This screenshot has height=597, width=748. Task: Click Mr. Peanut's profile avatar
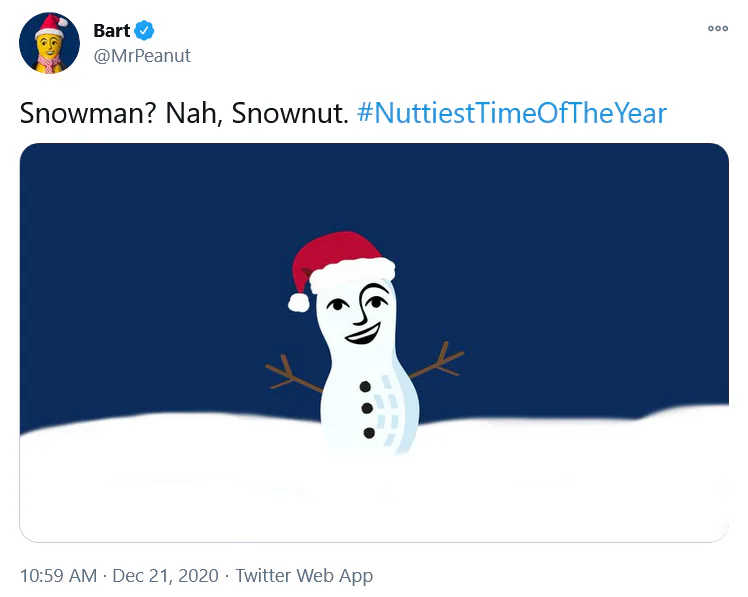point(49,43)
